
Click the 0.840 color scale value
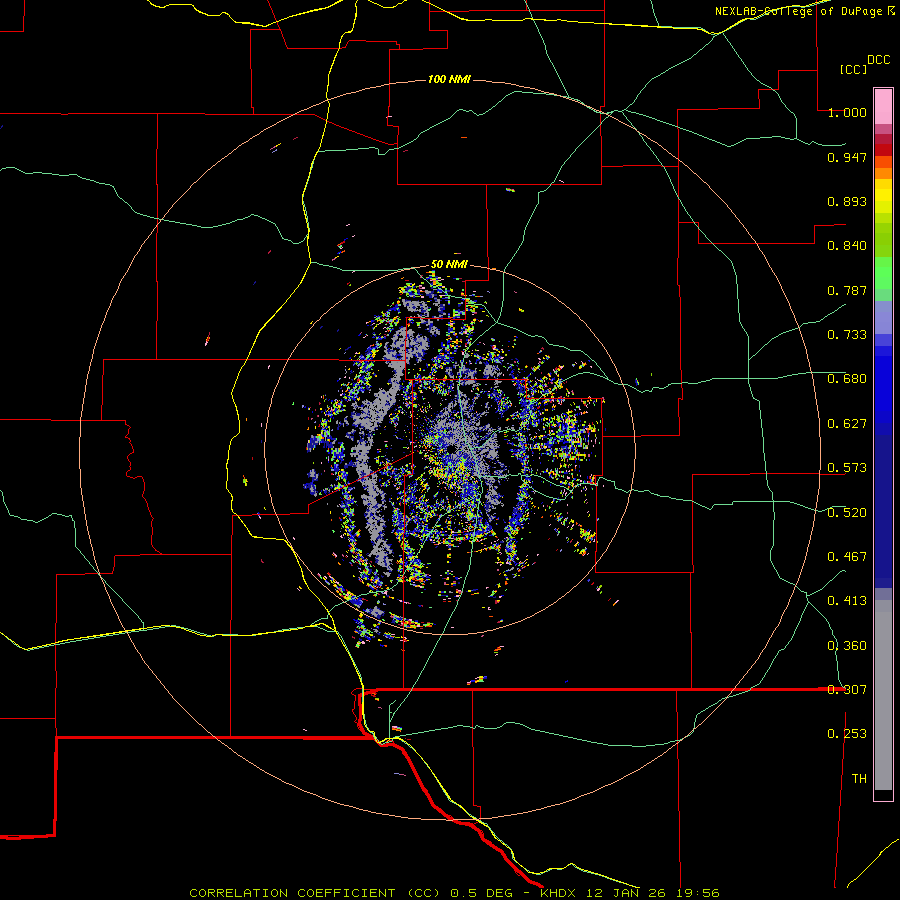tap(847, 246)
